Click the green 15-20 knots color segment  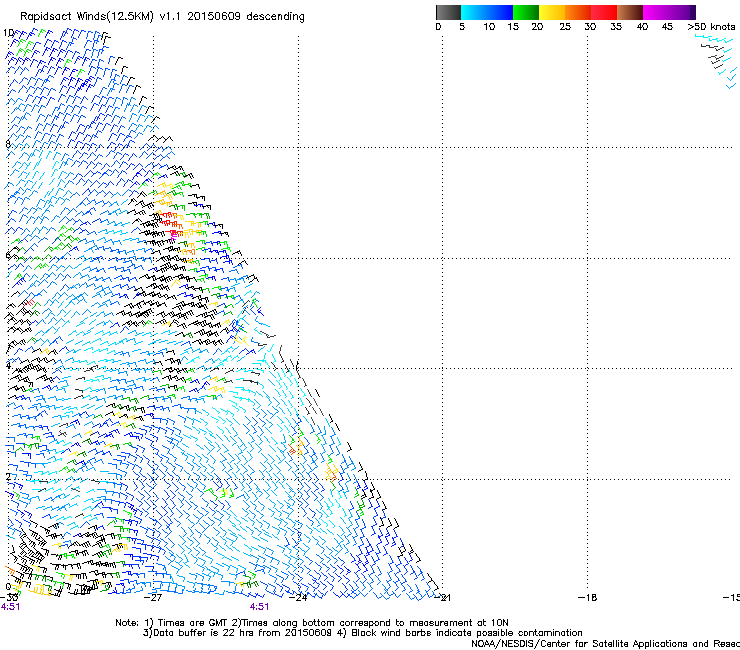click(526, 12)
